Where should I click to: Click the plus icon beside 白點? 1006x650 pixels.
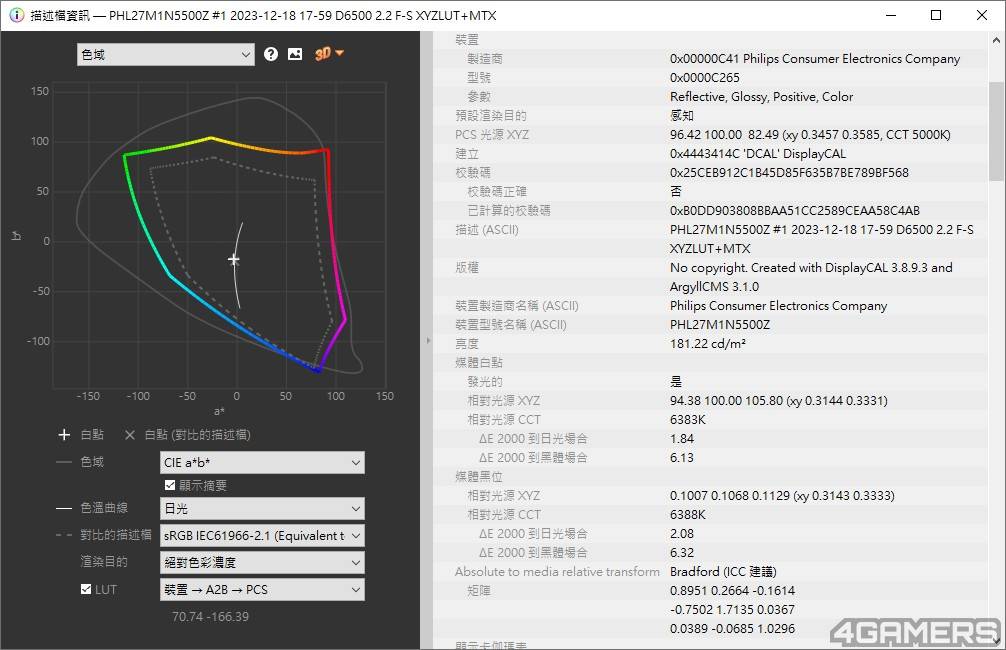pos(64,435)
